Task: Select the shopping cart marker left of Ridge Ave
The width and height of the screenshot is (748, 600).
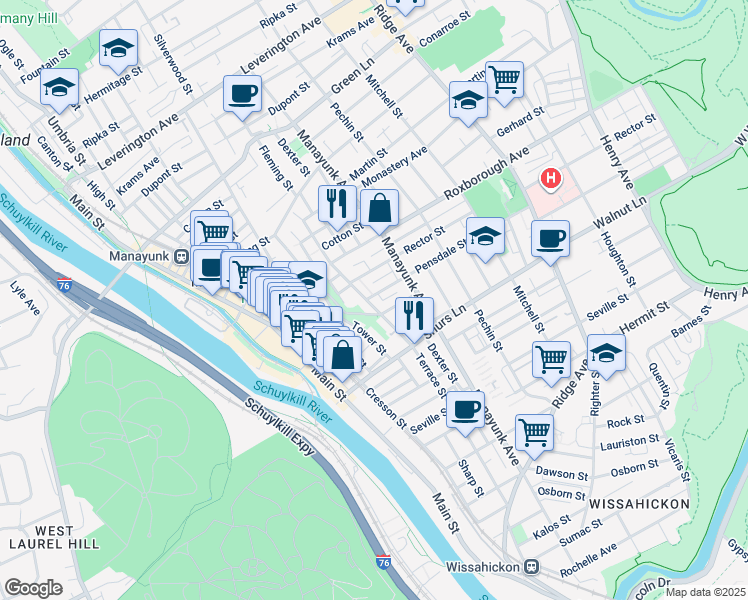Action: 551,363
